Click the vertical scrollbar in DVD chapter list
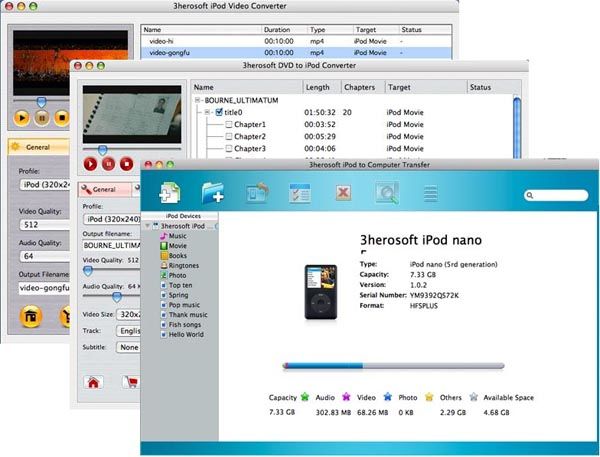Image resolution: width=600 pixels, height=457 pixels. click(x=517, y=127)
